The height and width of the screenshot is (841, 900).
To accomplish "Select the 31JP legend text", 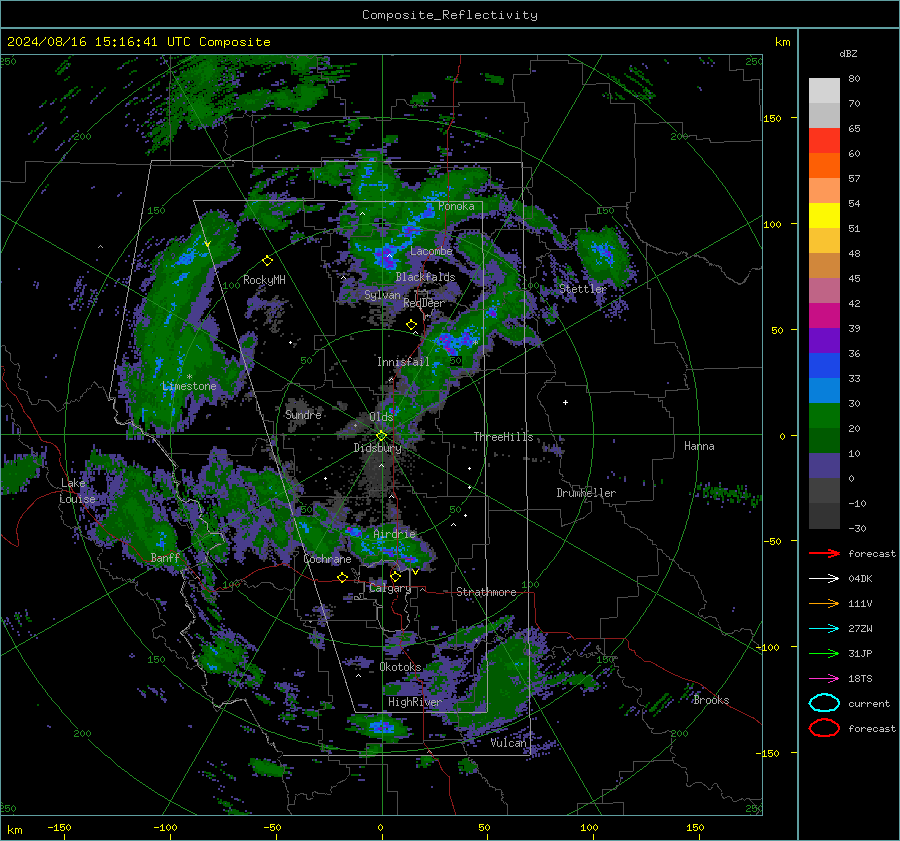I will point(860,653).
